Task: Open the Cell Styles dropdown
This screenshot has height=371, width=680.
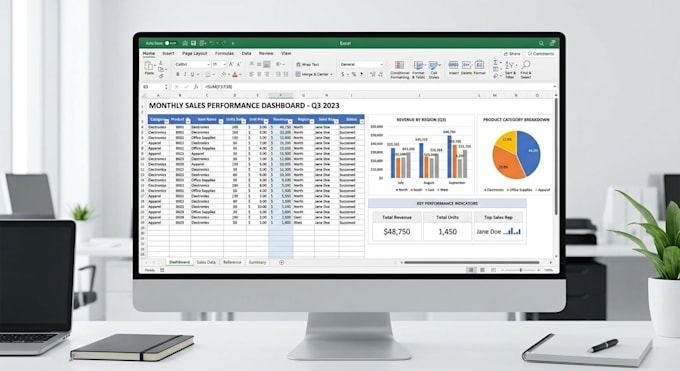Action: pyautogui.click(x=434, y=70)
